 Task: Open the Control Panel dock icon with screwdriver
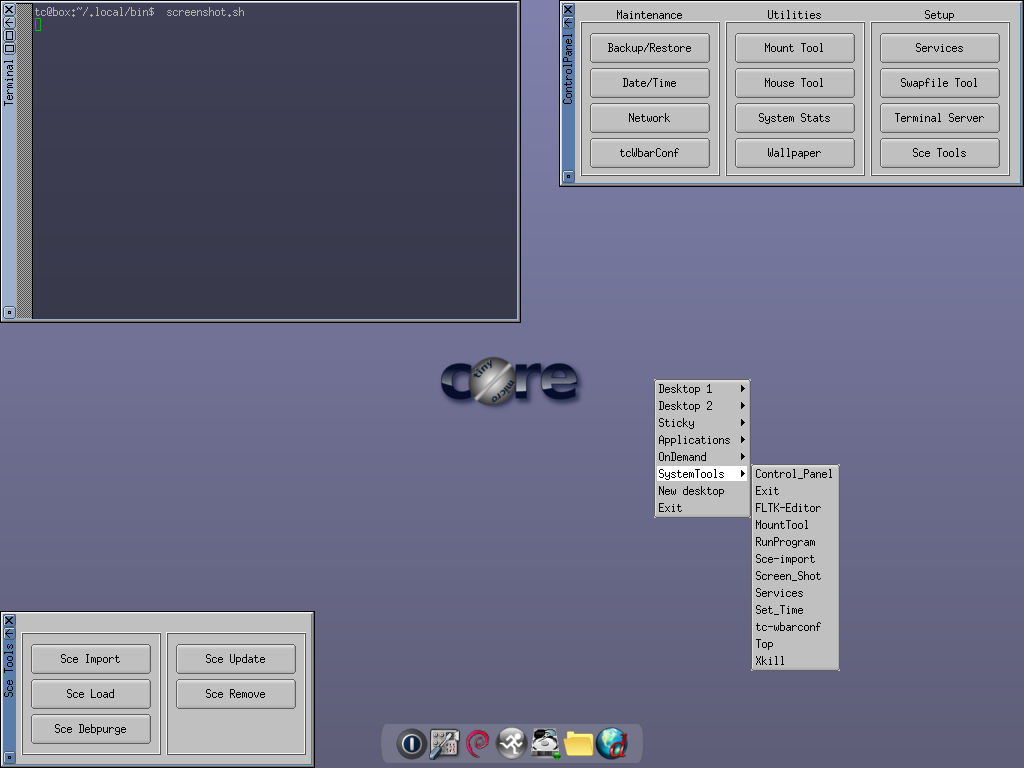pyautogui.click(x=444, y=744)
